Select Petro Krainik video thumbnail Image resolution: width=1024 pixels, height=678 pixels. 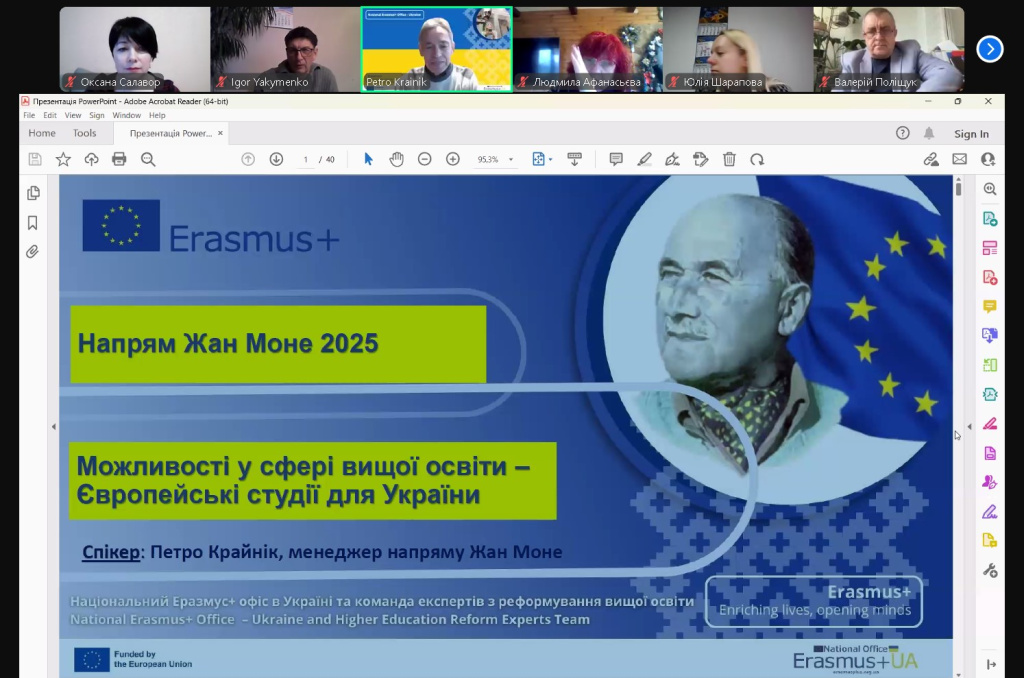point(437,49)
